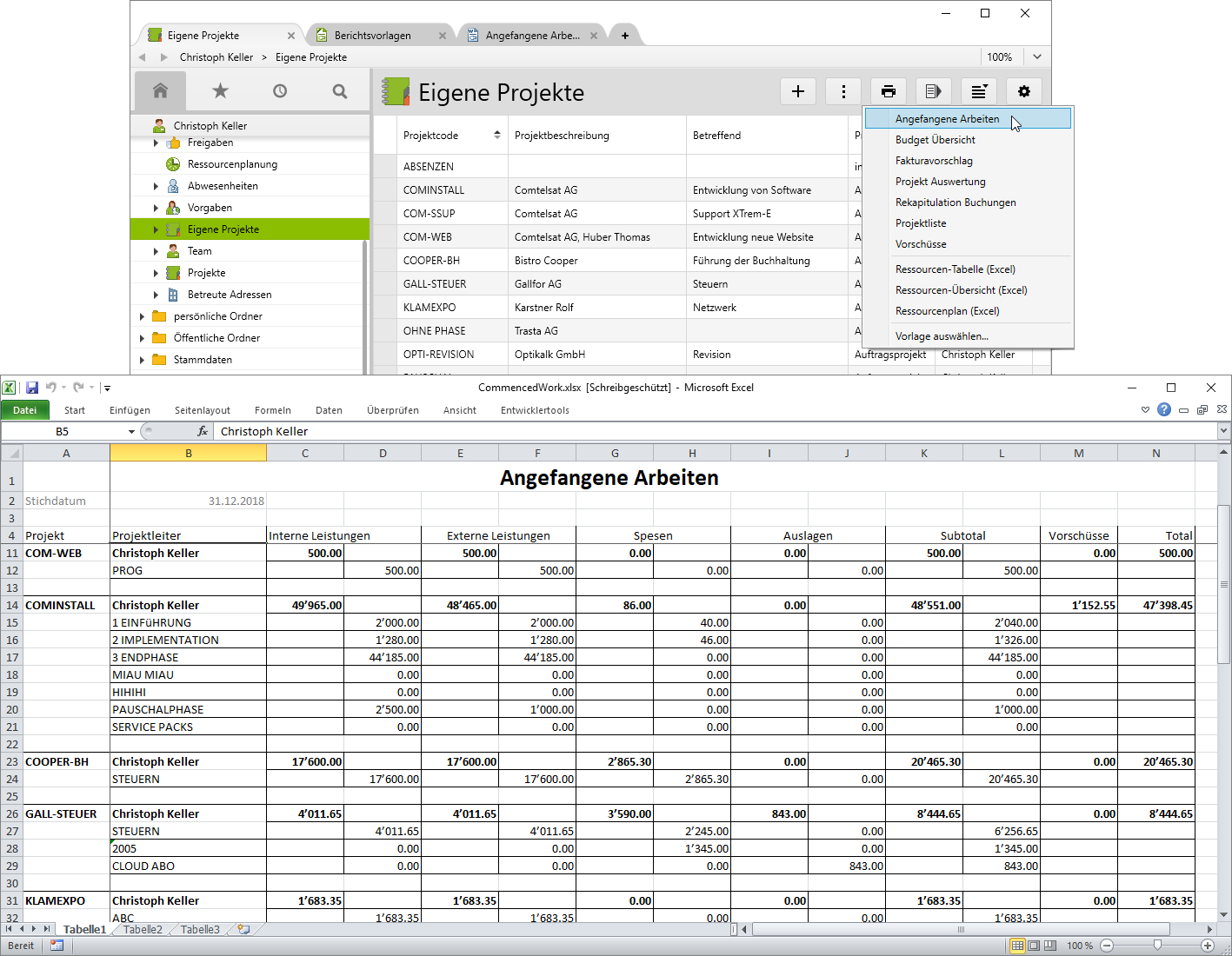Open the 100% zoom dropdown arrow
Image resolution: width=1232 pixels, height=956 pixels.
click(x=1037, y=57)
